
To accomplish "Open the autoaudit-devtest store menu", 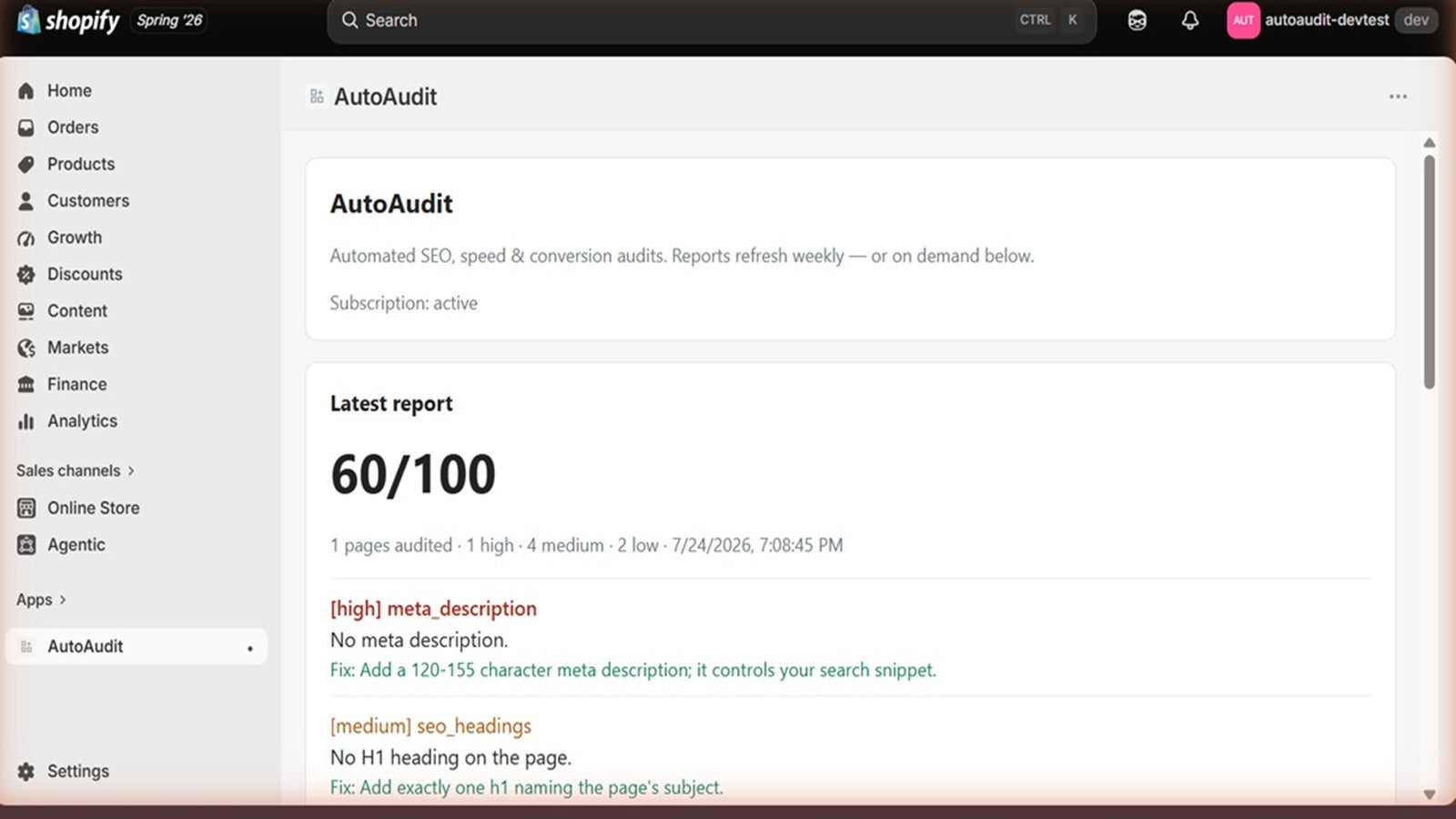I will (x=1332, y=20).
